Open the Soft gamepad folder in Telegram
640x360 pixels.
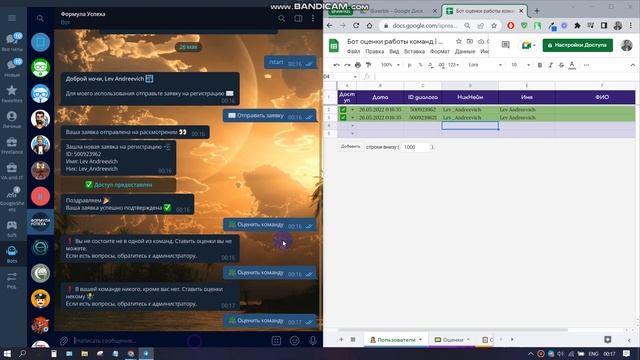click(12, 229)
